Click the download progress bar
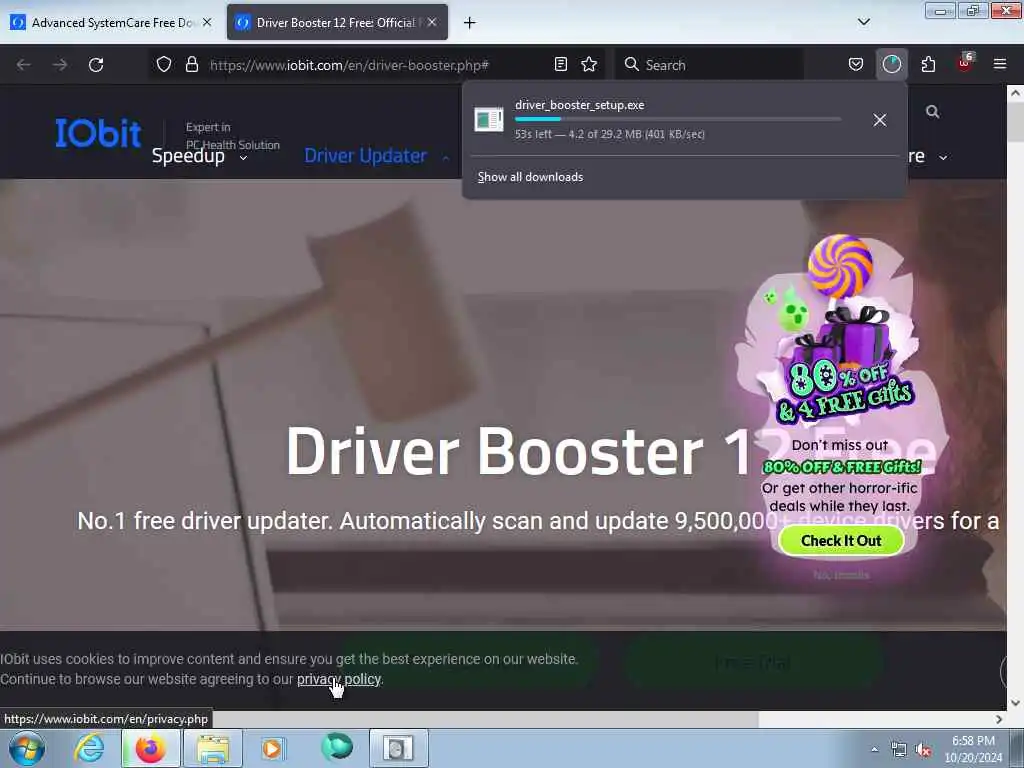Screen dimensions: 1024x768 (678, 120)
